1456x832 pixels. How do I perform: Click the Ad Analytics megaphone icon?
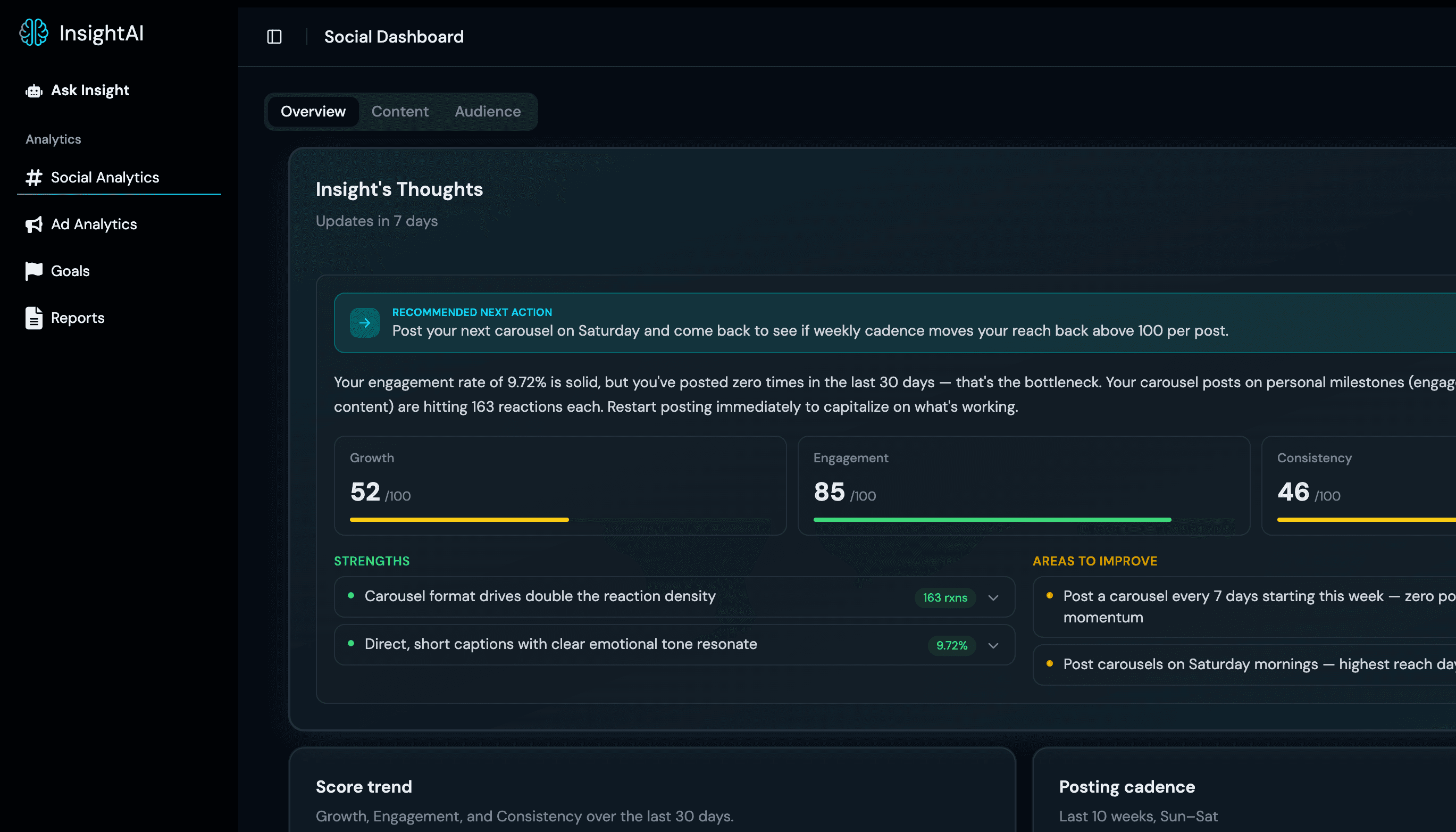point(34,224)
